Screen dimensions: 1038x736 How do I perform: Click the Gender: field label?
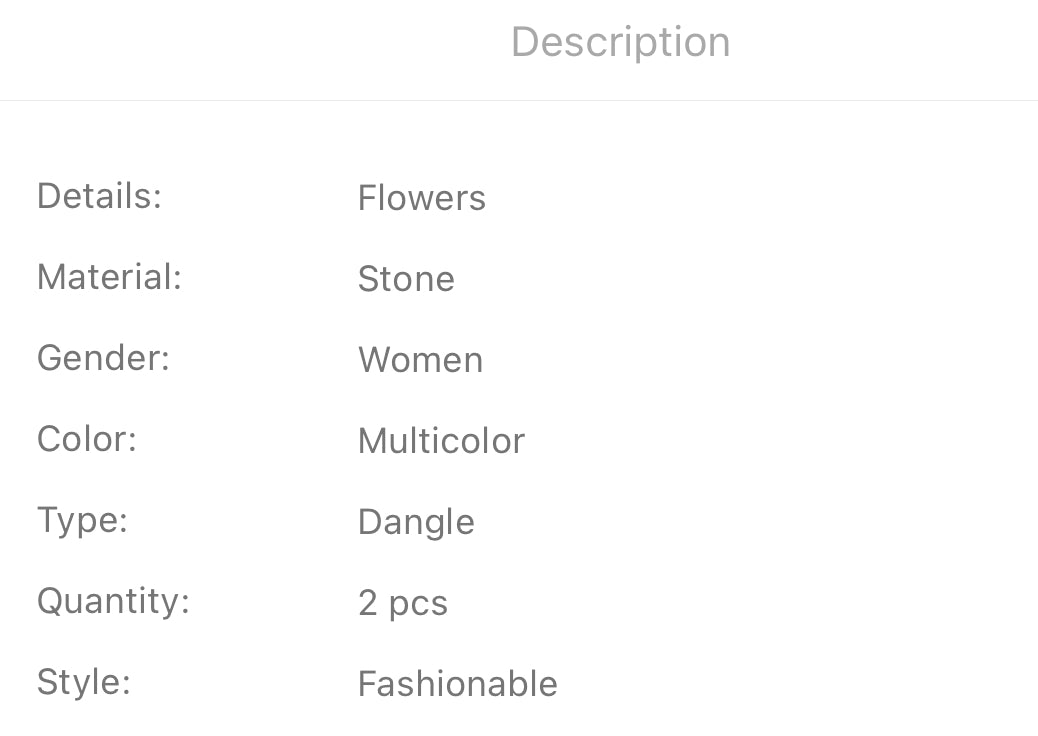click(103, 358)
